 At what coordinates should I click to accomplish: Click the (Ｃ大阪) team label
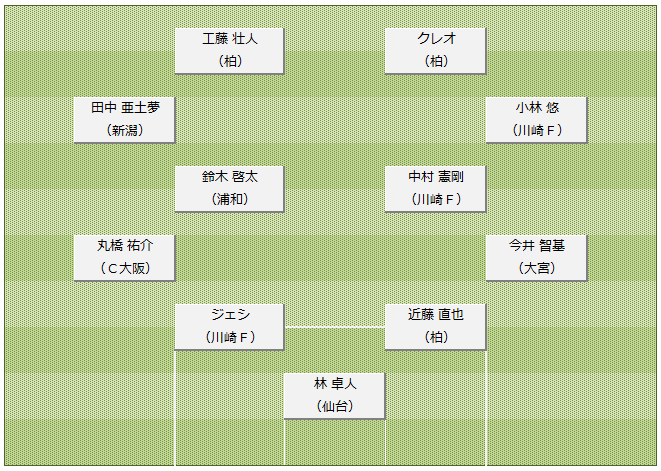(x=125, y=268)
